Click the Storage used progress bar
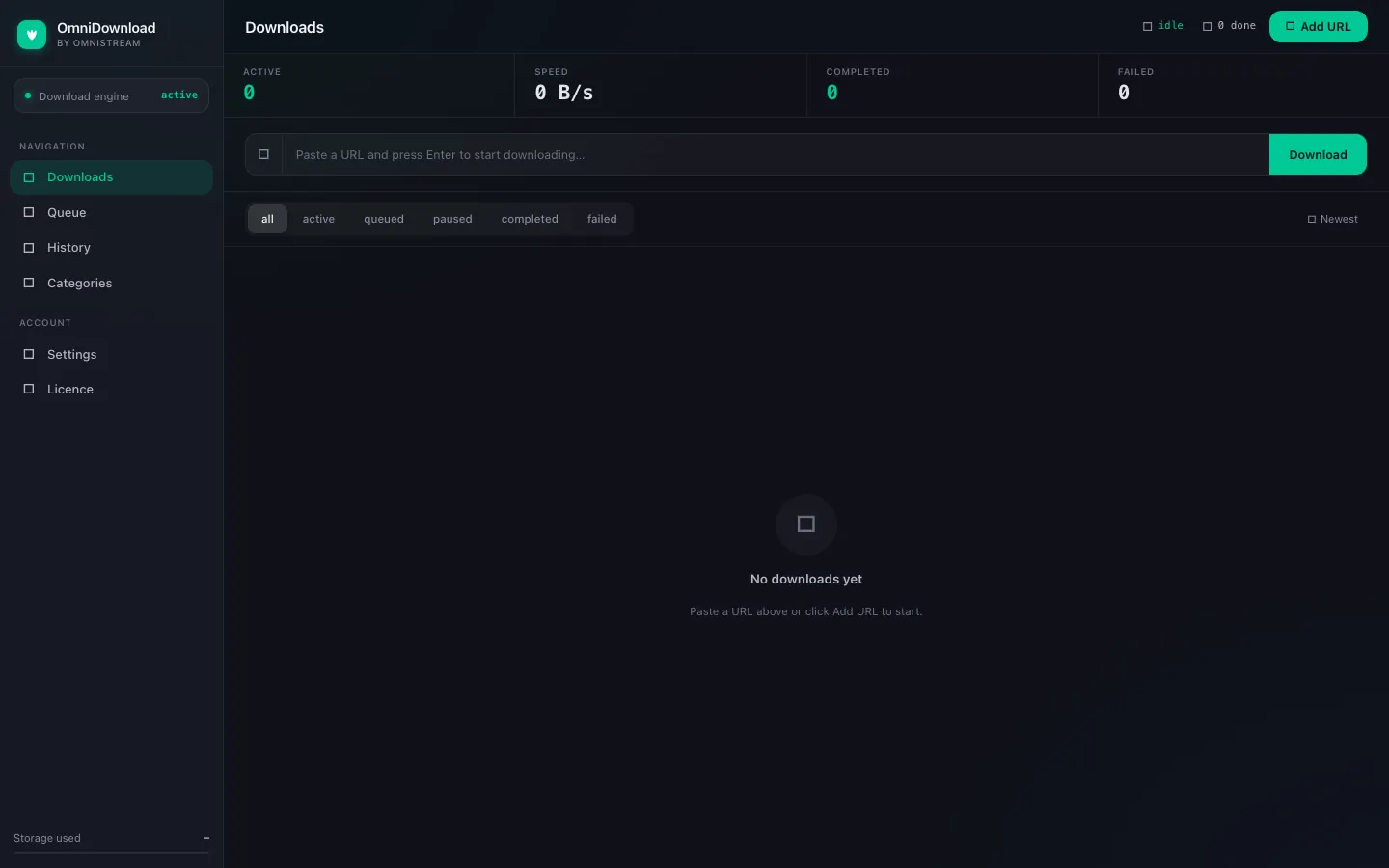The width and height of the screenshot is (1389, 868). [x=111, y=853]
